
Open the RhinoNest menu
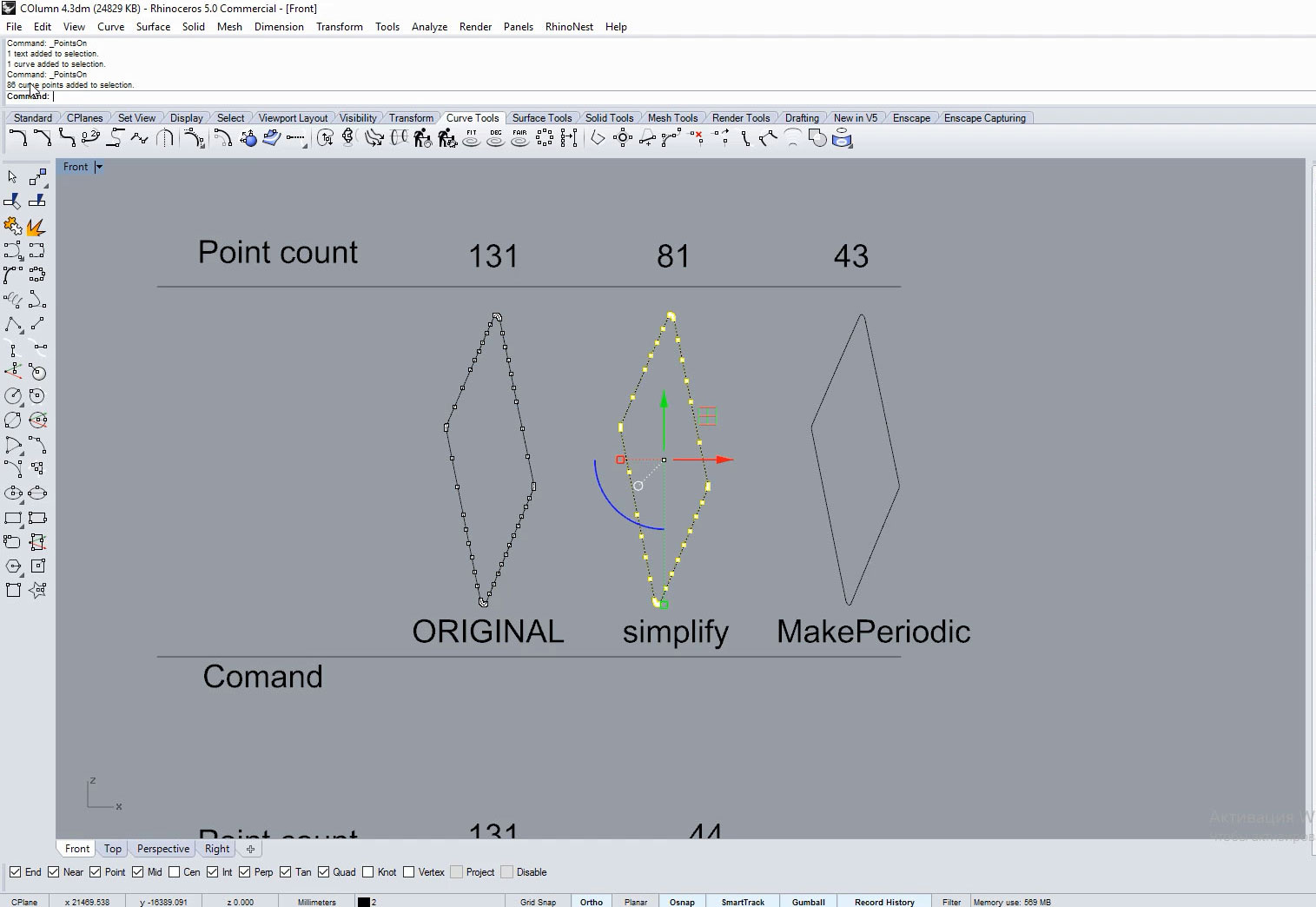(569, 27)
